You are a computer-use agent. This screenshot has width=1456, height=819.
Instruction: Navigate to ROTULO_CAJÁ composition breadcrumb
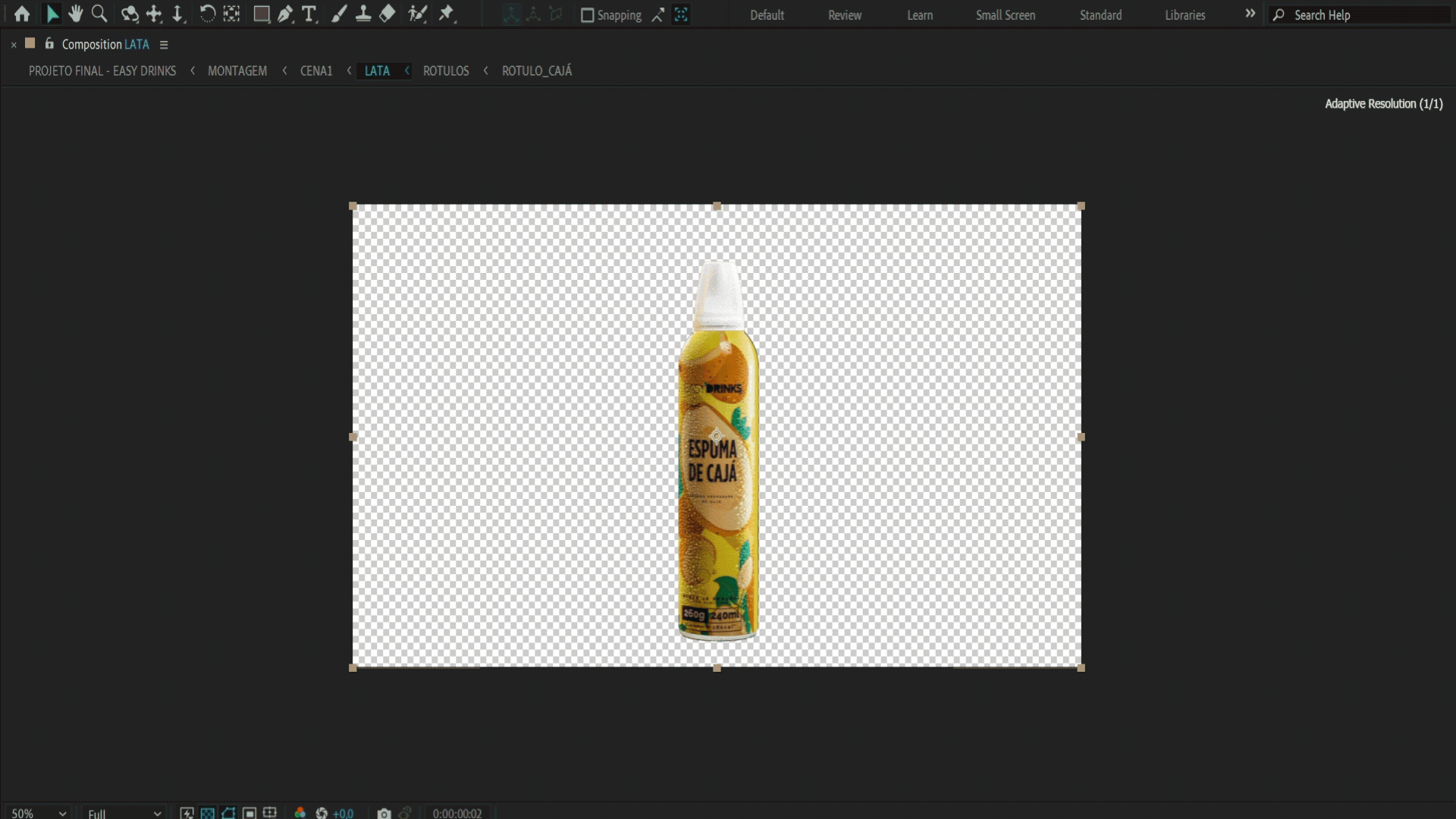537,71
